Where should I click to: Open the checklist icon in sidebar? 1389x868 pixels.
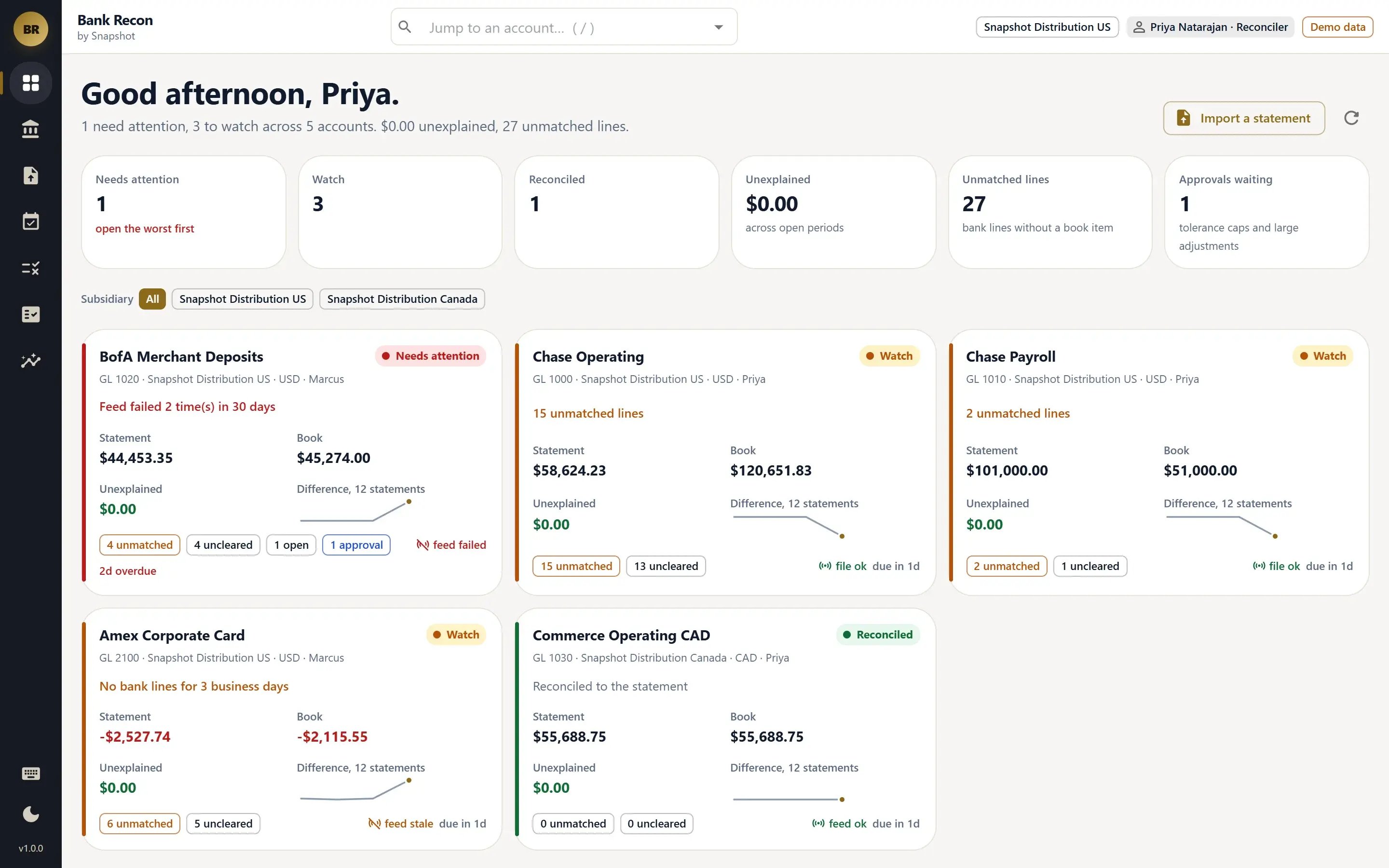click(30, 314)
